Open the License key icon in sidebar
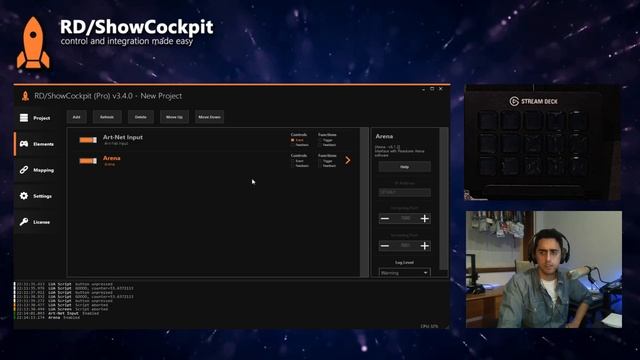This screenshot has width=640, height=360. [24, 222]
